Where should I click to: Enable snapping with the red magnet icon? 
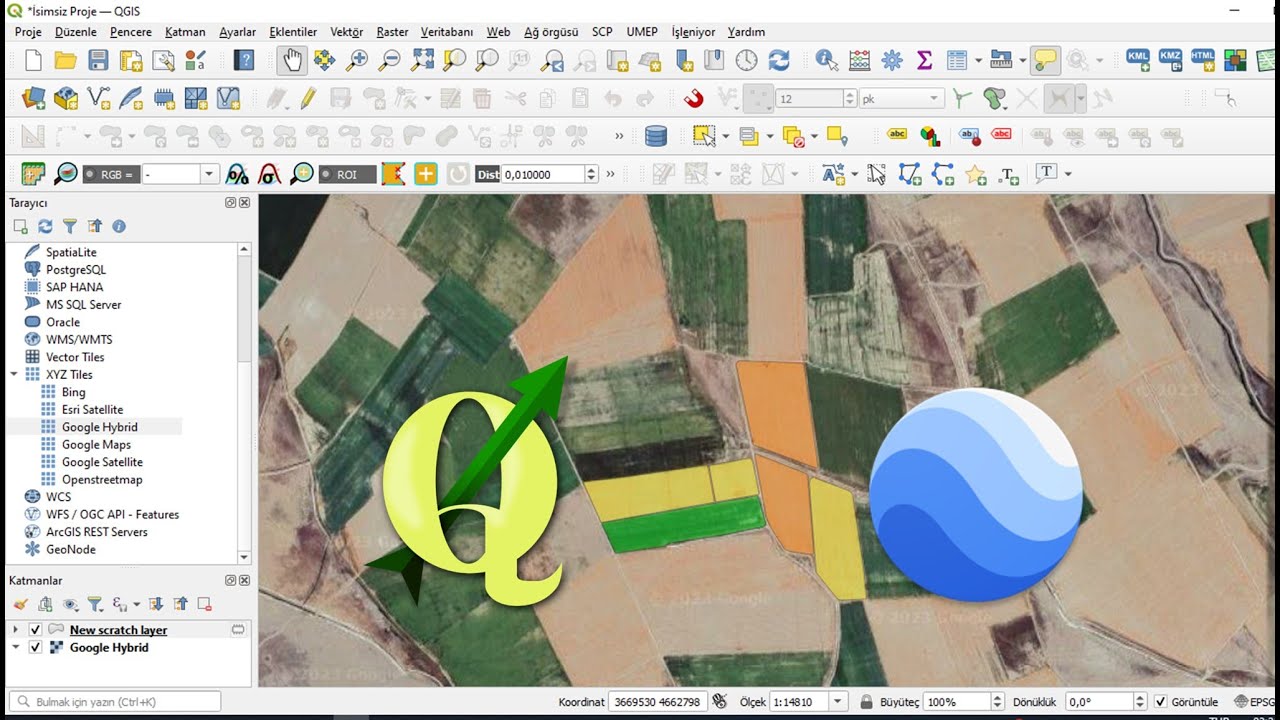tap(693, 99)
